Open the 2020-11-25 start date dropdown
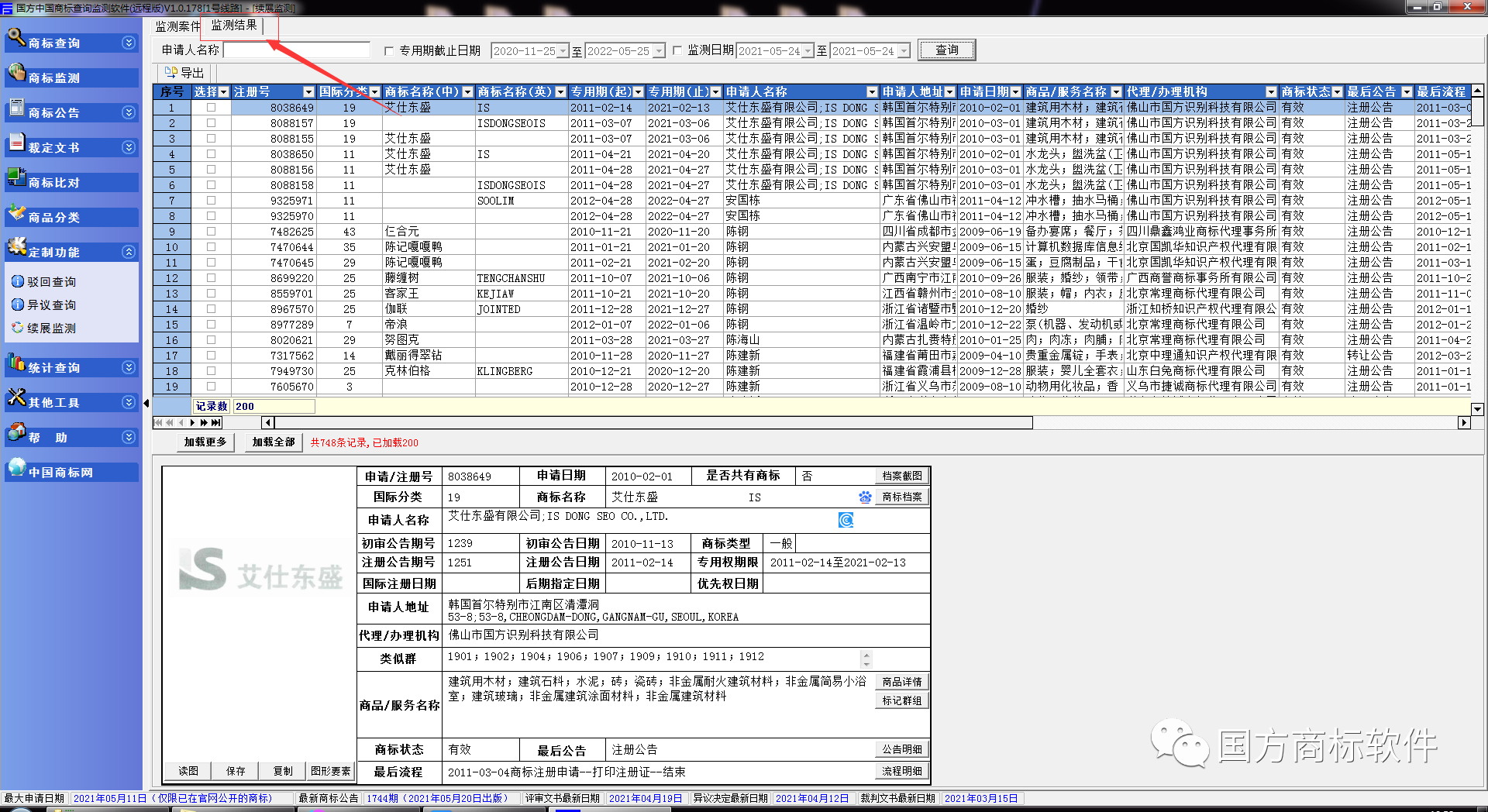The height and width of the screenshot is (812, 1488). click(563, 51)
